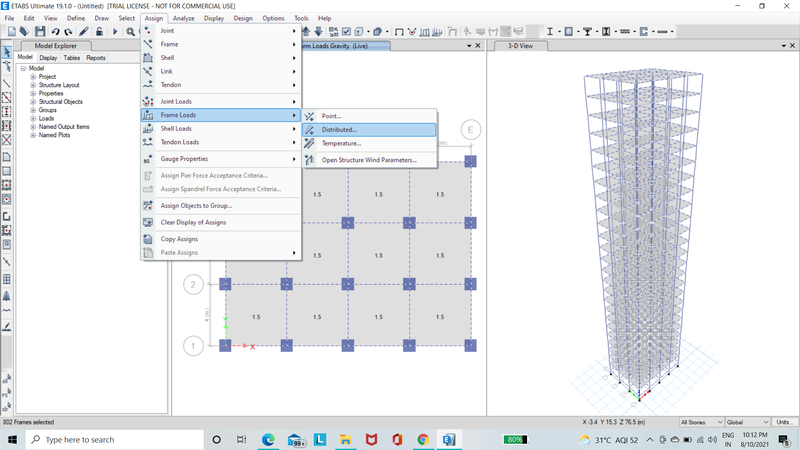Toggle the Lock model padlock icon
Image resolution: width=800 pixels, height=450 pixels.
coord(99,32)
